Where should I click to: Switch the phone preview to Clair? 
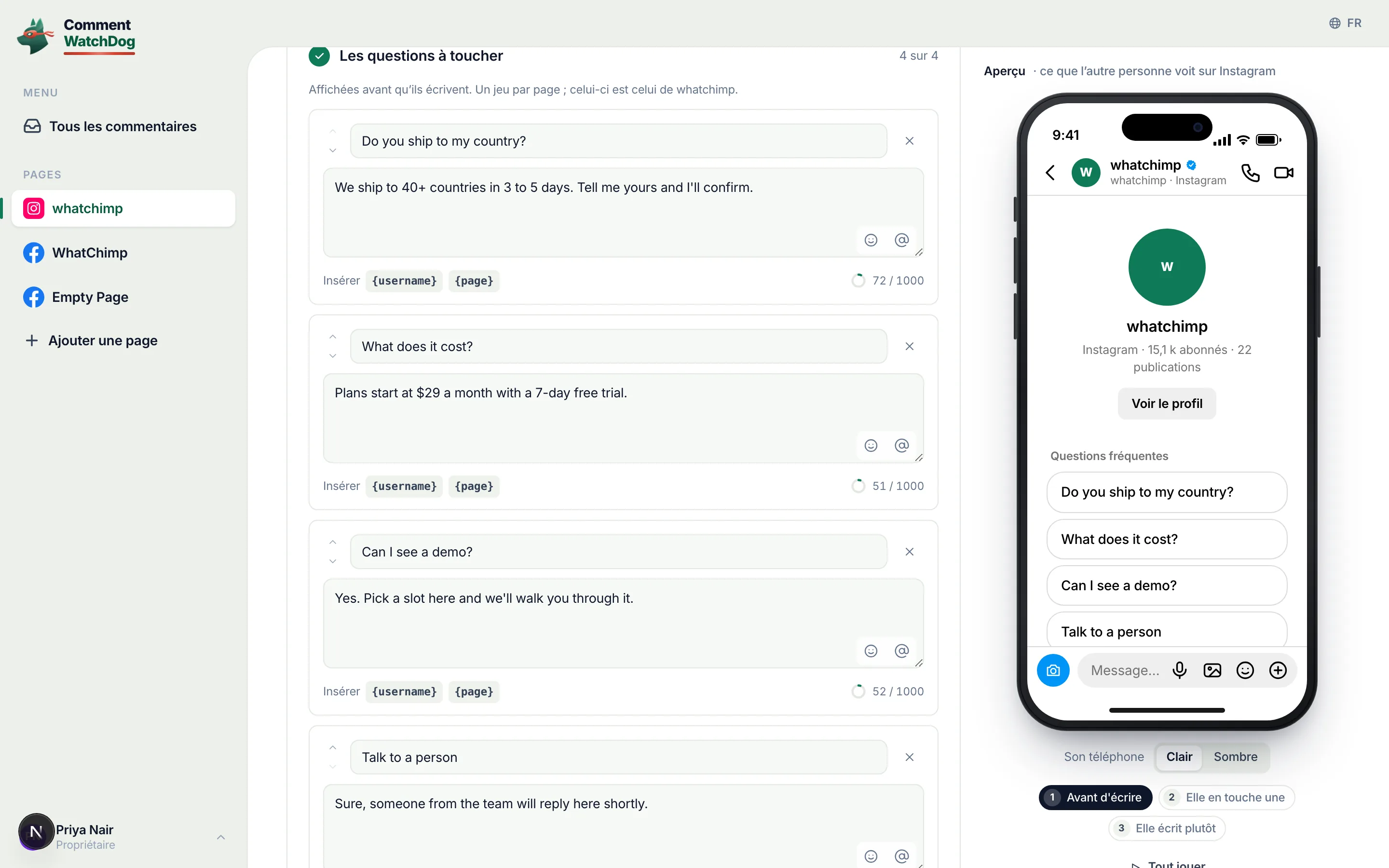1179,757
